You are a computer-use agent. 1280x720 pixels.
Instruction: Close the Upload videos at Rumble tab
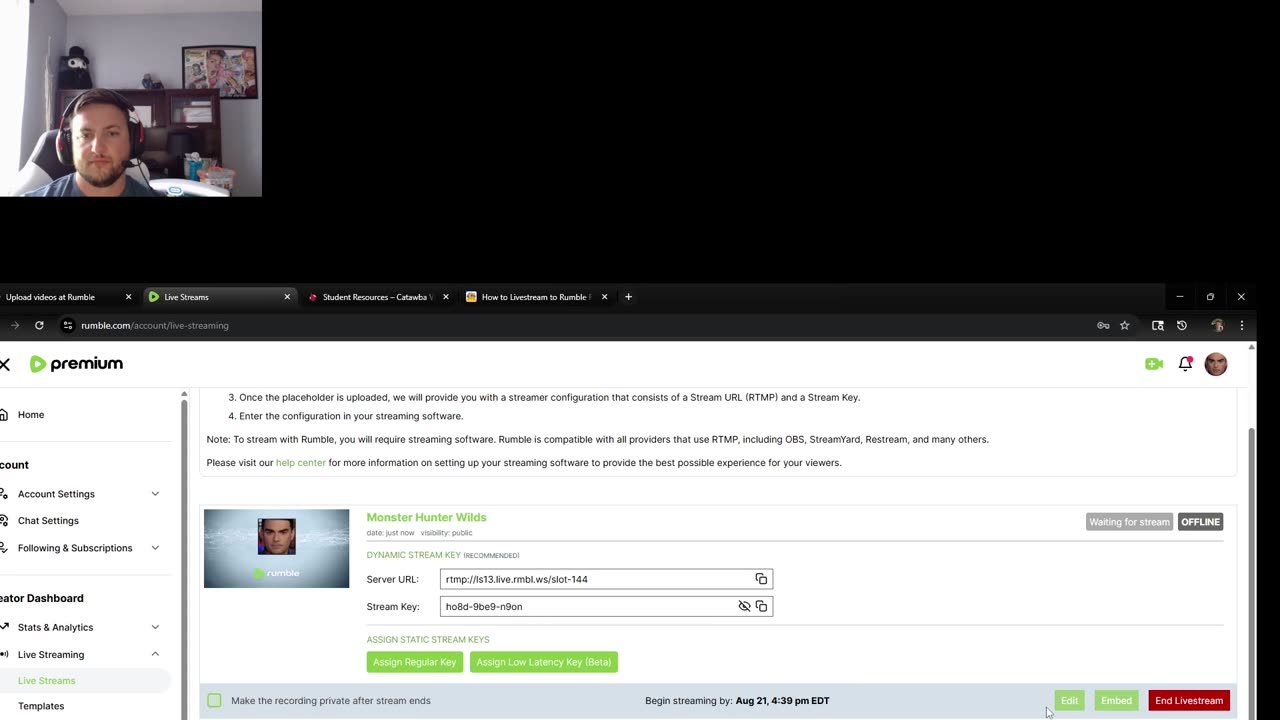coord(128,297)
